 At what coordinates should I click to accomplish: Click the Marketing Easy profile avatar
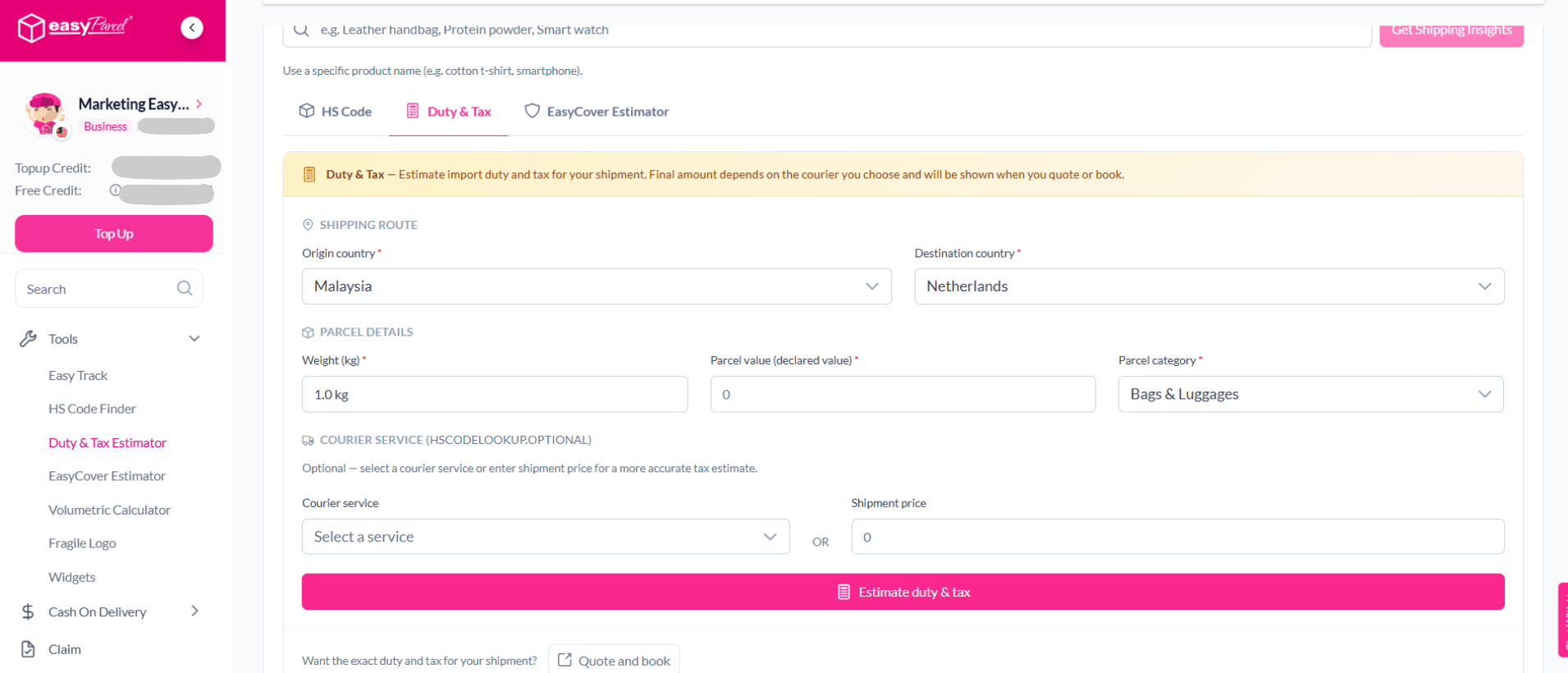pos(44,114)
